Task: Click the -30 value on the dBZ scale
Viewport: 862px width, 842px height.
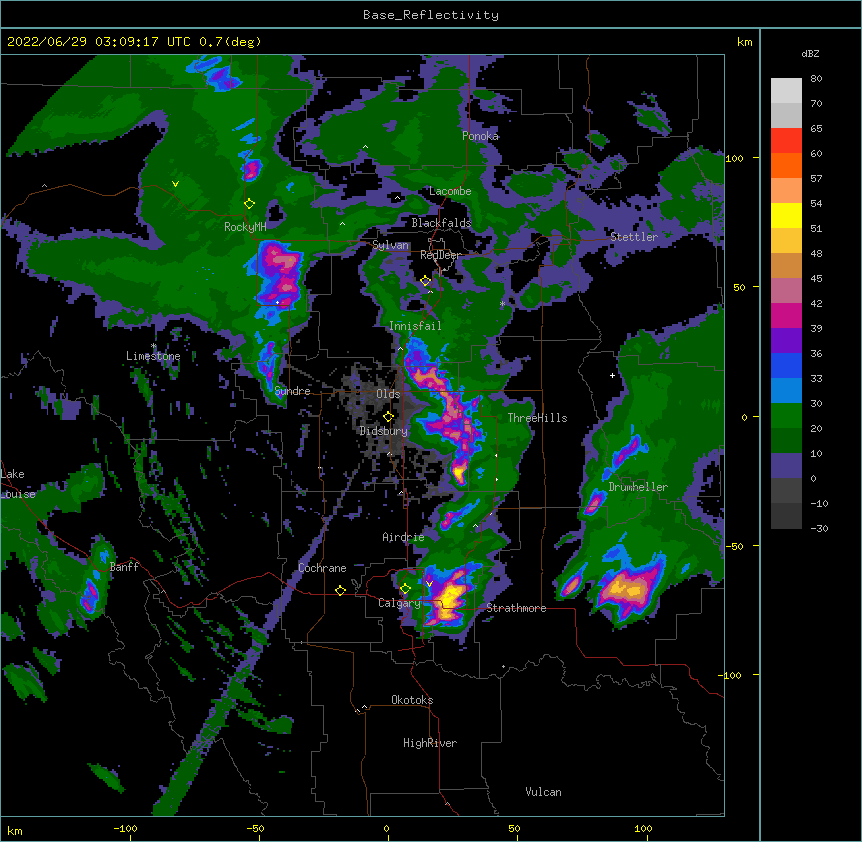Action: point(819,528)
